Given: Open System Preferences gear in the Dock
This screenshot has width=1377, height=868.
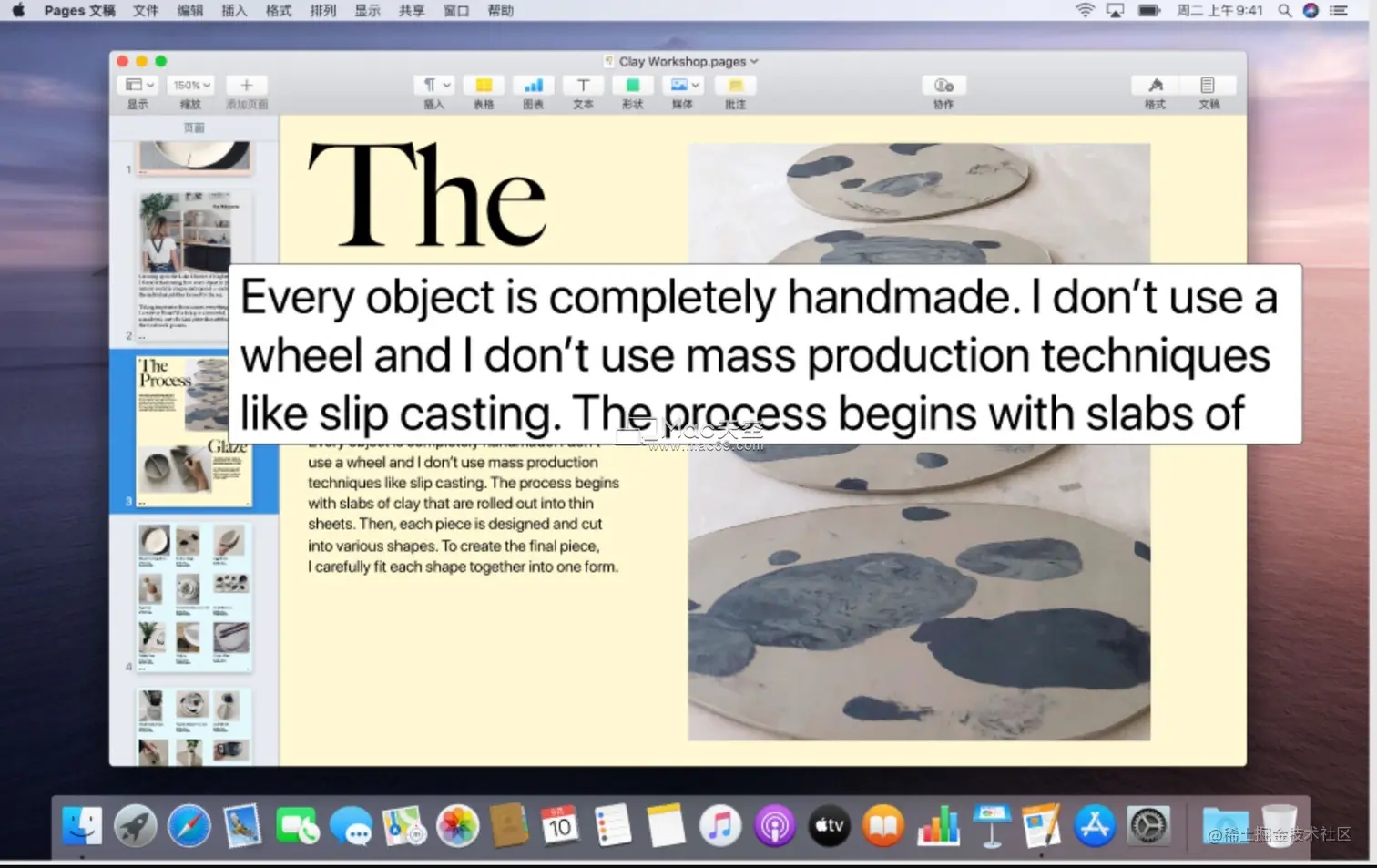Looking at the screenshot, I should [x=1148, y=826].
